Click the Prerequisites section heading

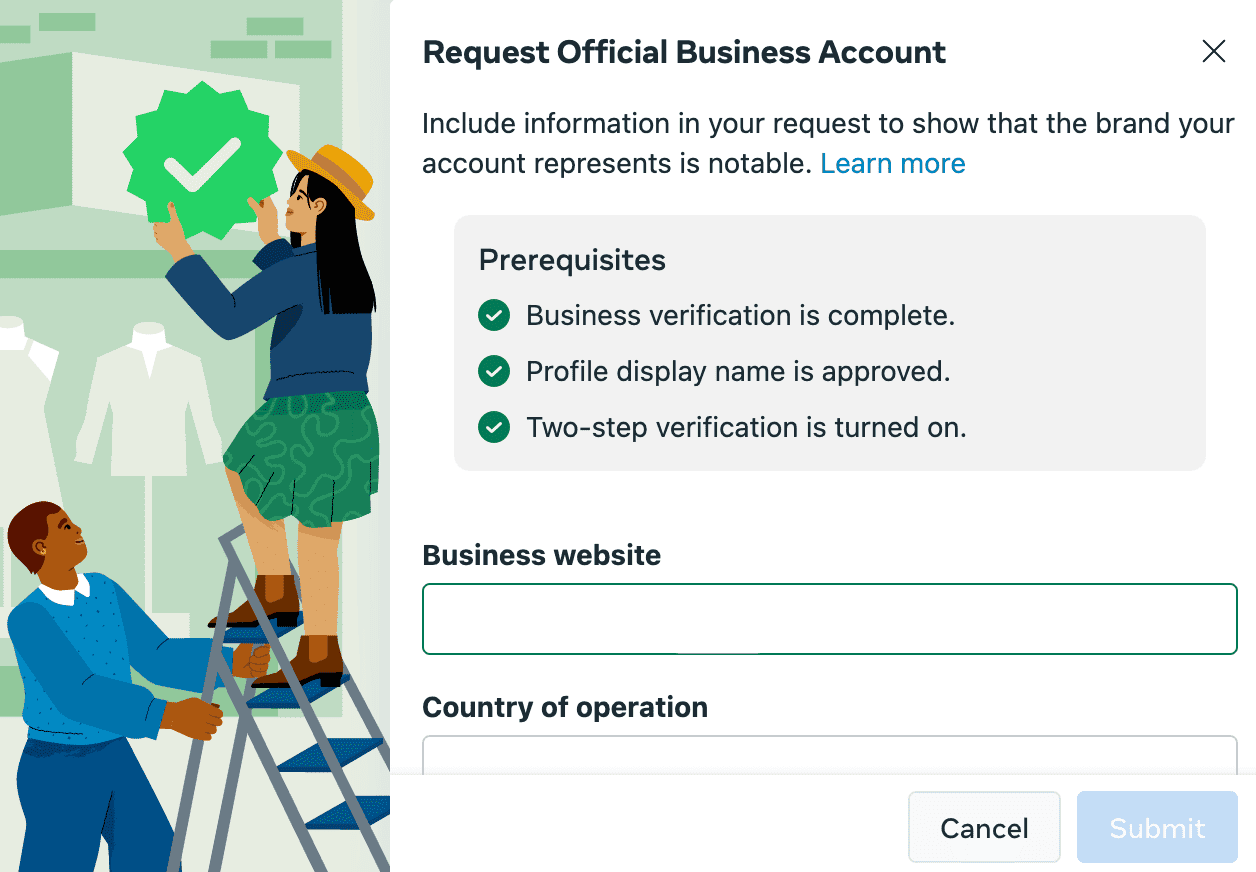pyautogui.click(x=572, y=260)
